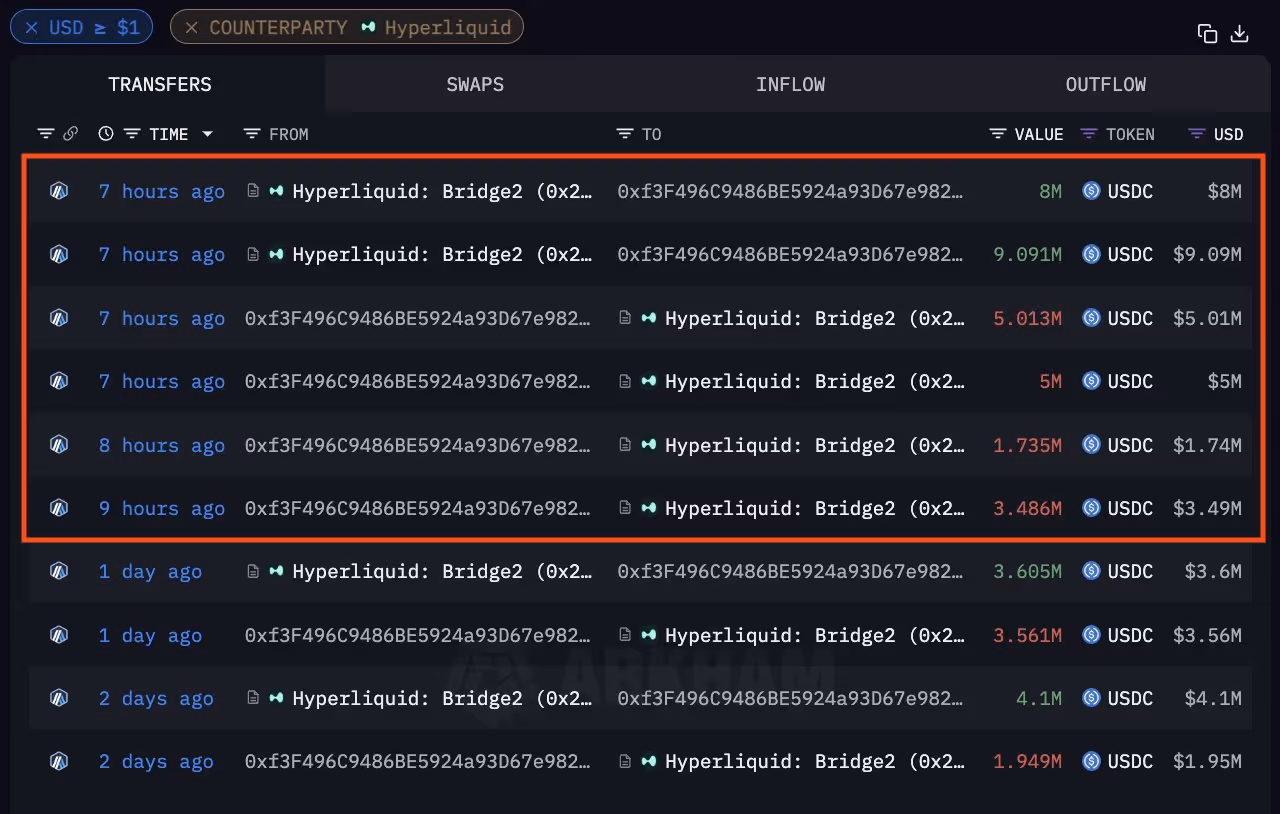
Task: Select the transfer row showing $9.09M USDC
Action: [x=640, y=254]
